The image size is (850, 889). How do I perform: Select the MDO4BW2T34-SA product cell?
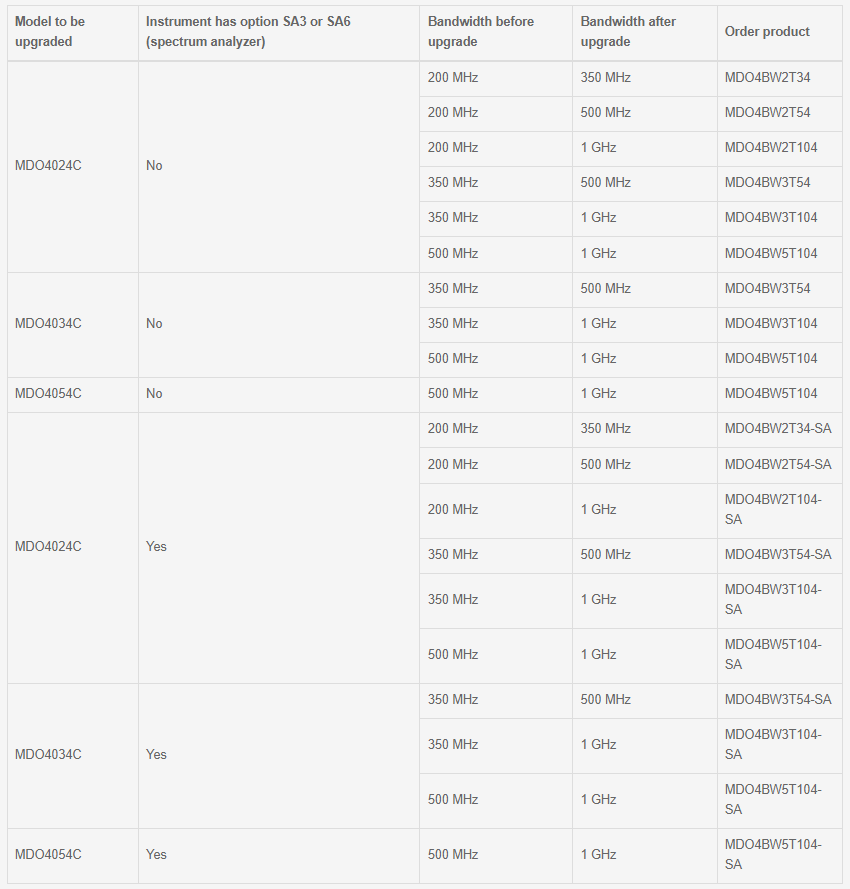(780, 429)
